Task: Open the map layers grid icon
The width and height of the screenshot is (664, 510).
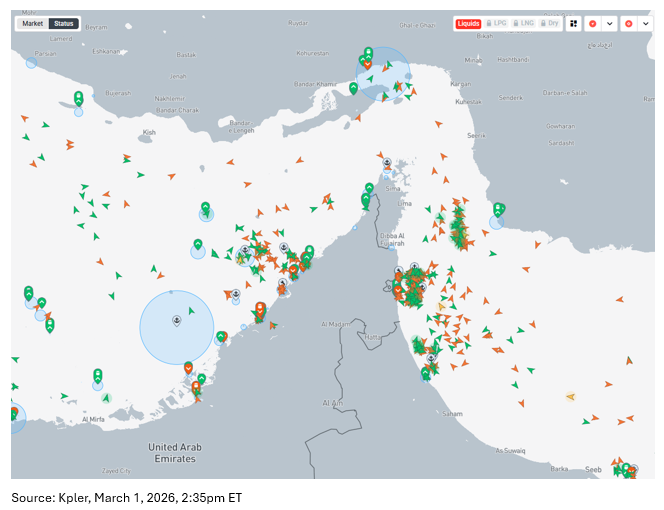Action: pyautogui.click(x=573, y=24)
